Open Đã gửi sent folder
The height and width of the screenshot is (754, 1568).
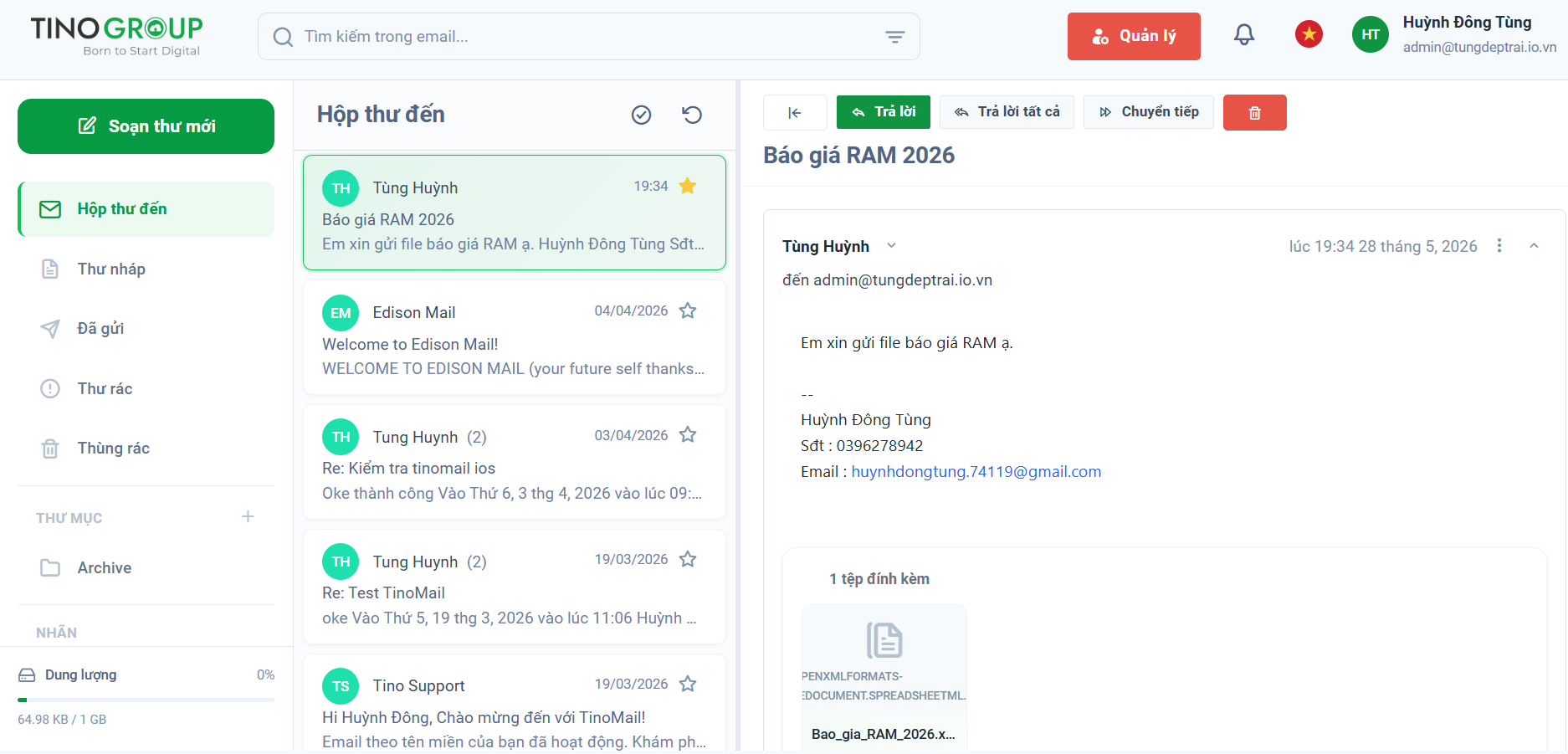(146, 328)
